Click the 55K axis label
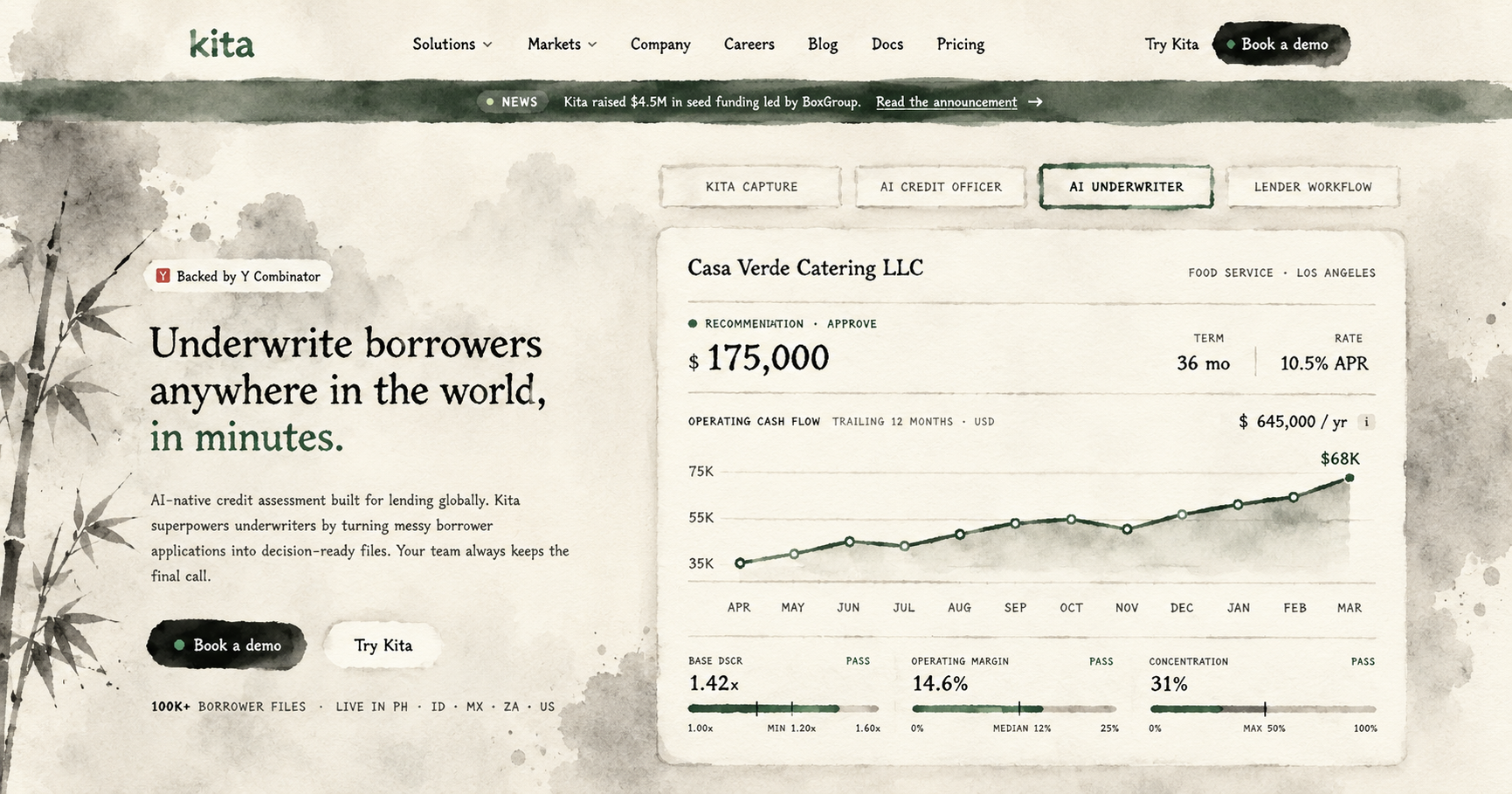The width and height of the screenshot is (1512, 794). click(701, 518)
